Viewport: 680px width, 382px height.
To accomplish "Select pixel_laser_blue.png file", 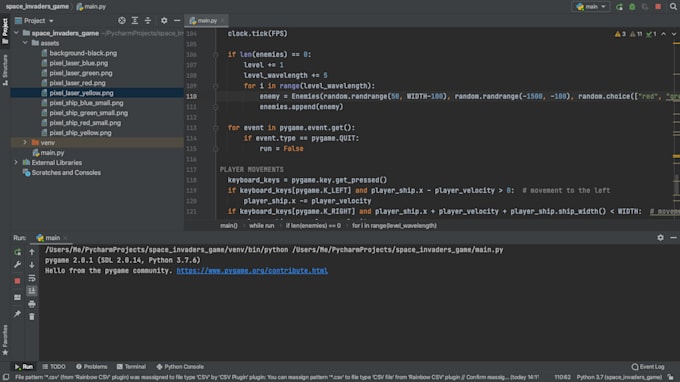I will [x=78, y=63].
